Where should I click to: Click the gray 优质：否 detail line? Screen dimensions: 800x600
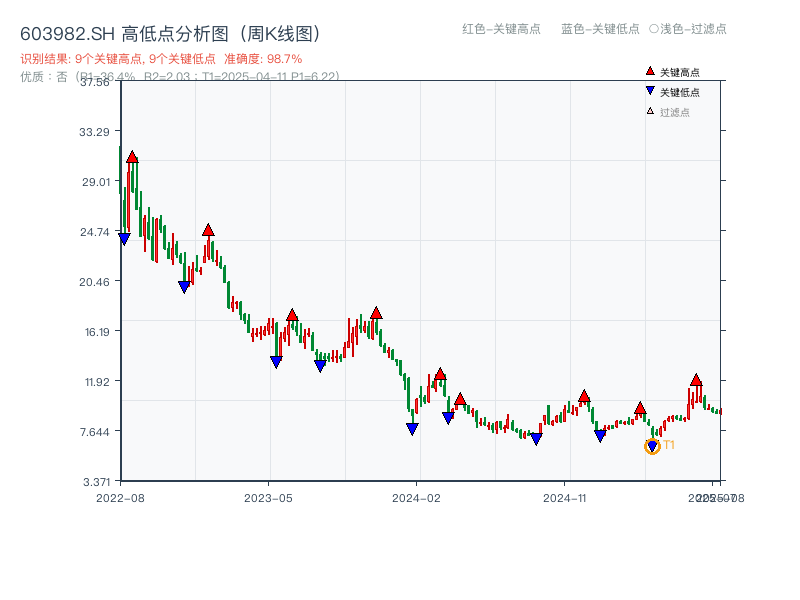(x=180, y=77)
